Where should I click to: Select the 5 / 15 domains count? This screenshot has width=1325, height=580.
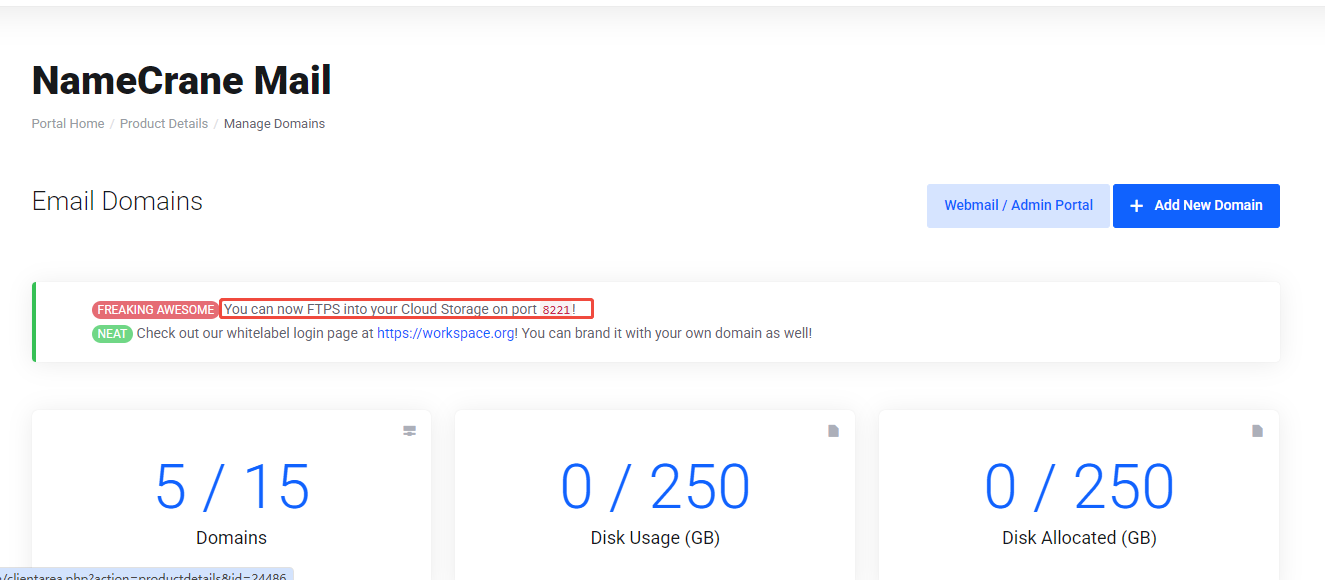pyautogui.click(x=232, y=487)
